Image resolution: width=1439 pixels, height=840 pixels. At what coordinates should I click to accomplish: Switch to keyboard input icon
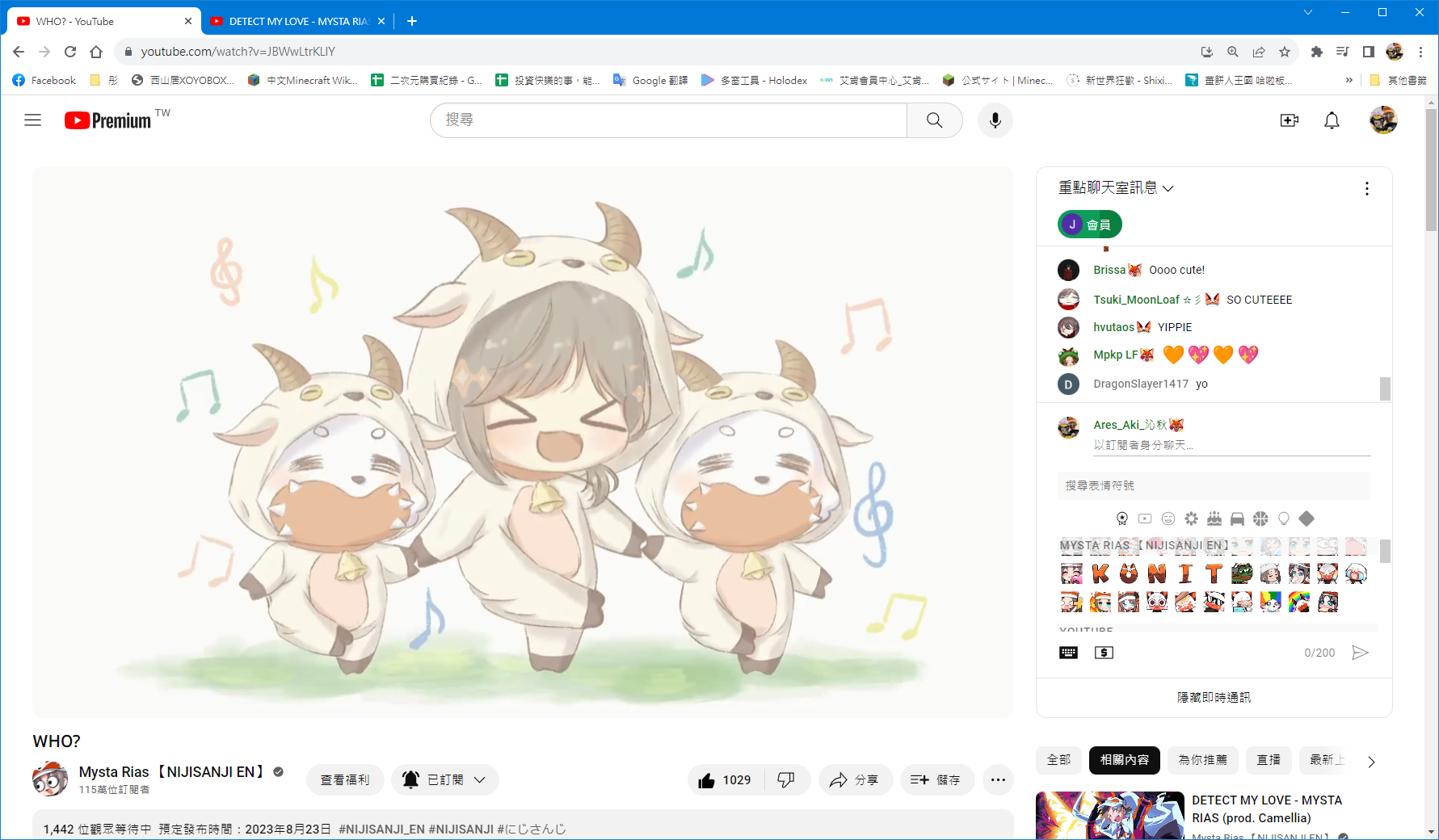1068,653
